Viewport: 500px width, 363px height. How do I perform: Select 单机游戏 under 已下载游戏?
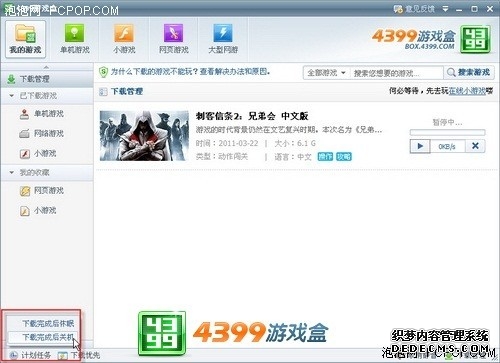[42, 114]
